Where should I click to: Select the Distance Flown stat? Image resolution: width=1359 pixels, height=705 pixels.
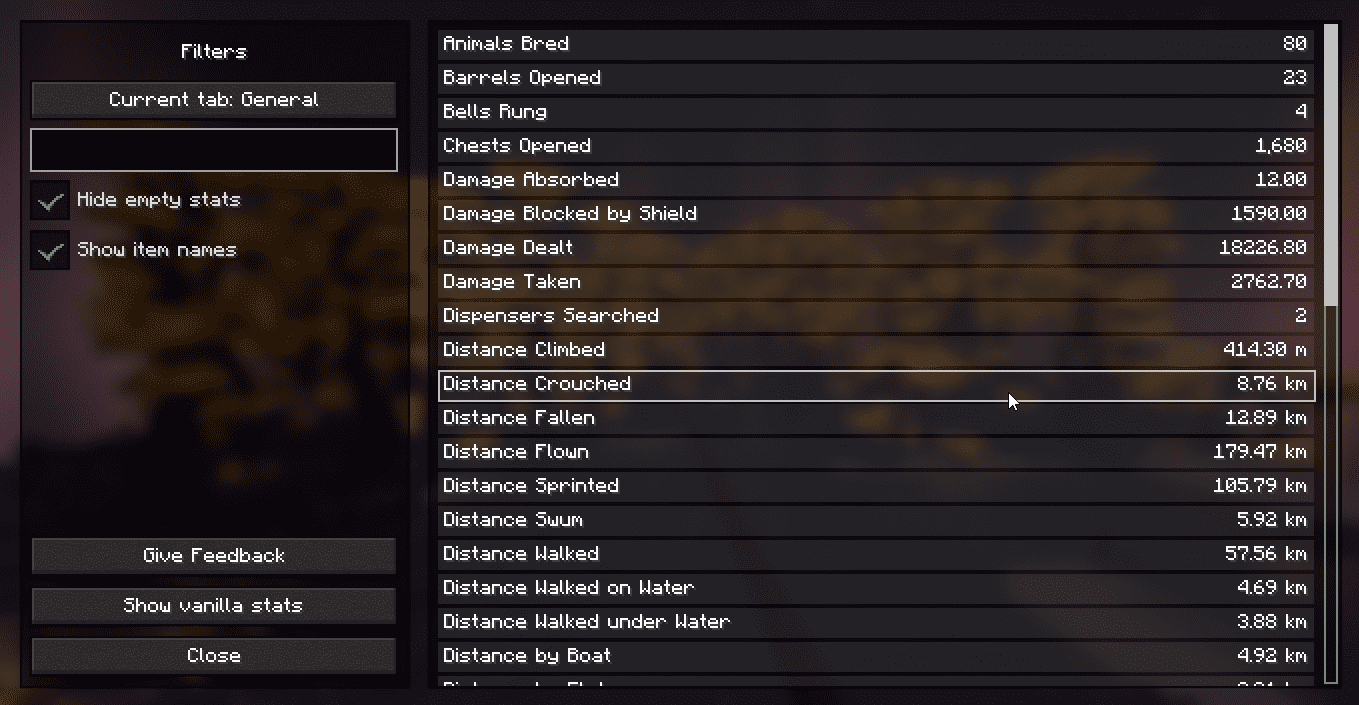click(x=877, y=452)
